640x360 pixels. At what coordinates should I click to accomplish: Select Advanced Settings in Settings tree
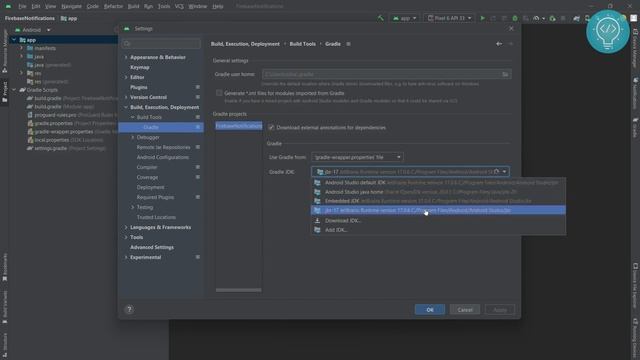point(152,247)
